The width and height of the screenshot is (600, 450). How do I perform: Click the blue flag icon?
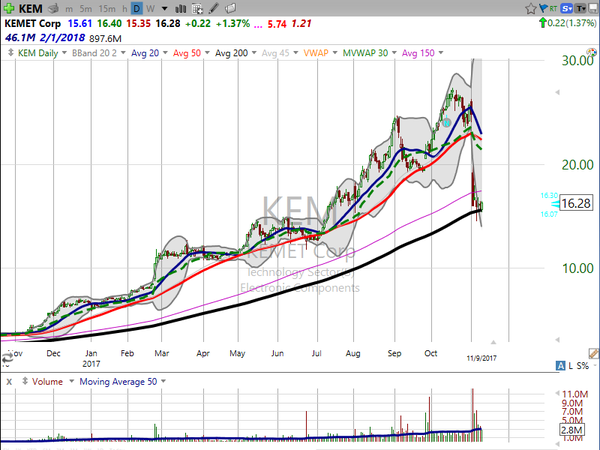(543, 8)
